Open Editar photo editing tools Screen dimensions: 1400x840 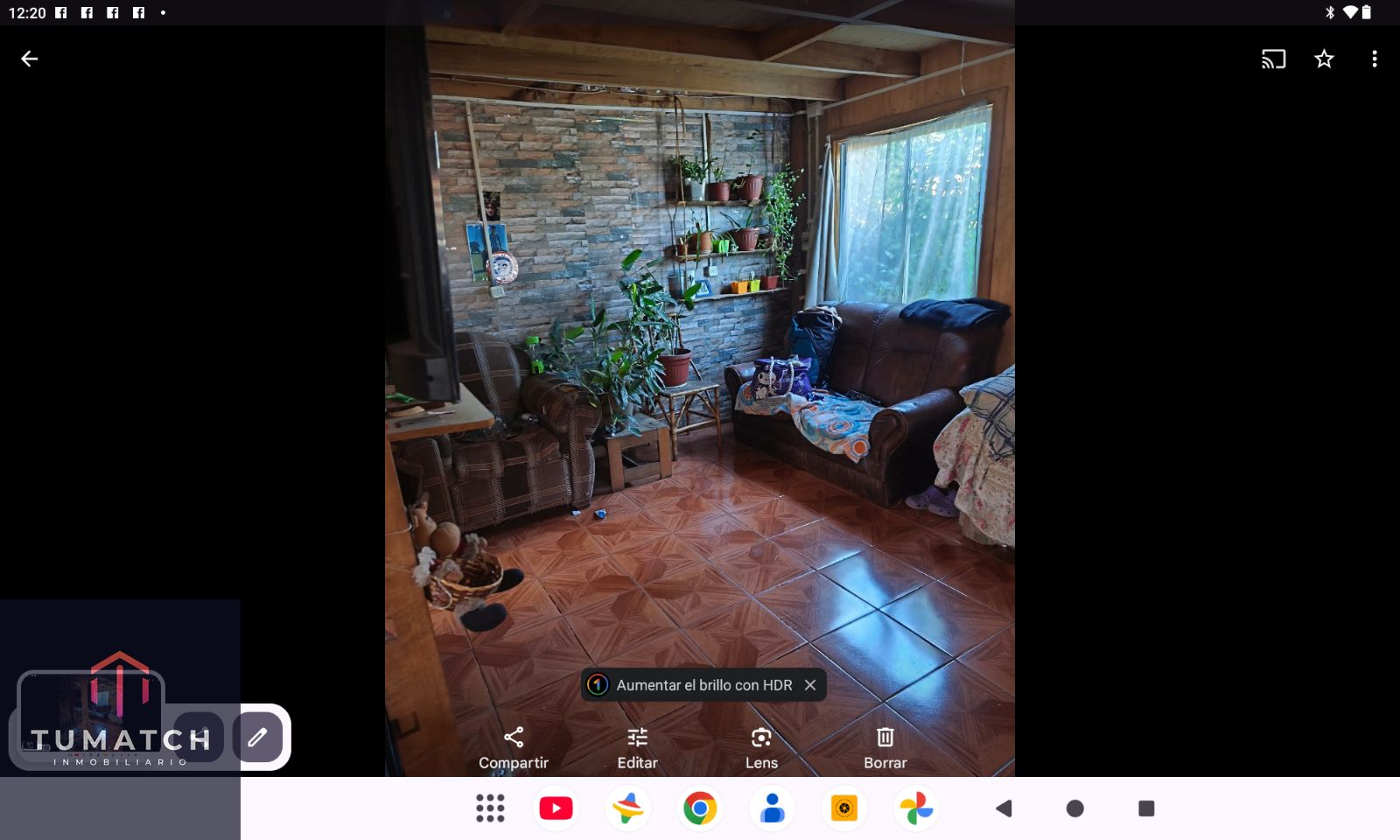pyautogui.click(x=637, y=748)
